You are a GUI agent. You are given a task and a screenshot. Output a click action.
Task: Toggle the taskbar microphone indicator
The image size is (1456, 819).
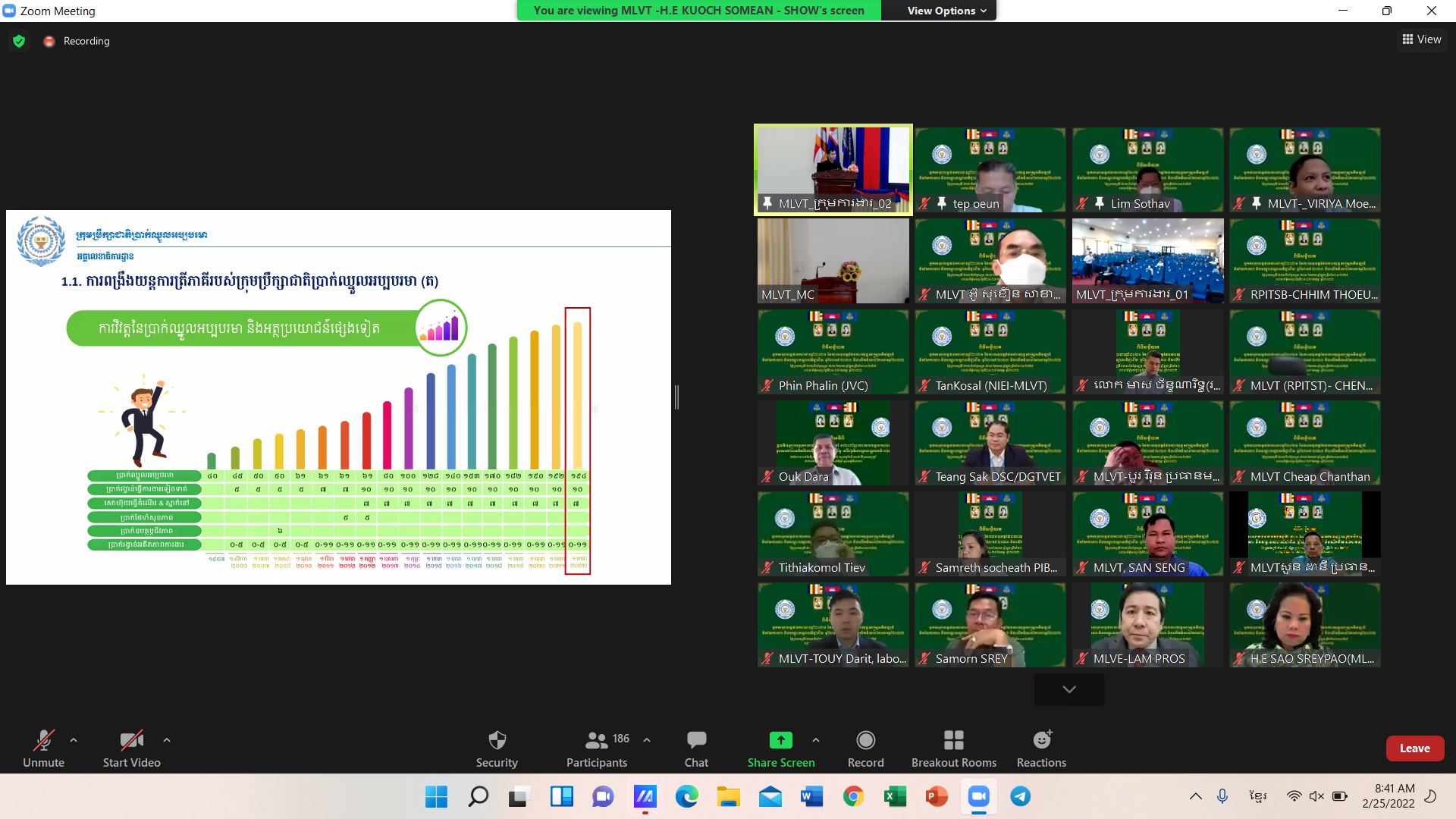(1222, 796)
